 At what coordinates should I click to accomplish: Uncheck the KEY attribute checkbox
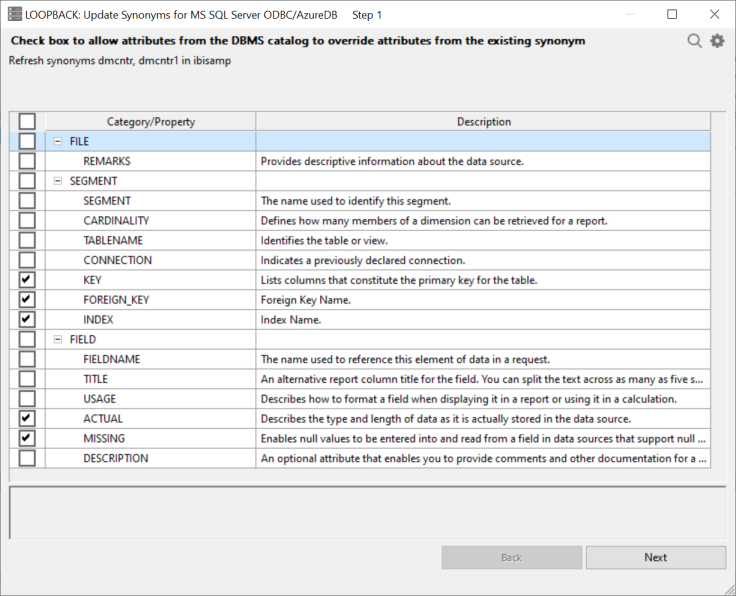27,280
